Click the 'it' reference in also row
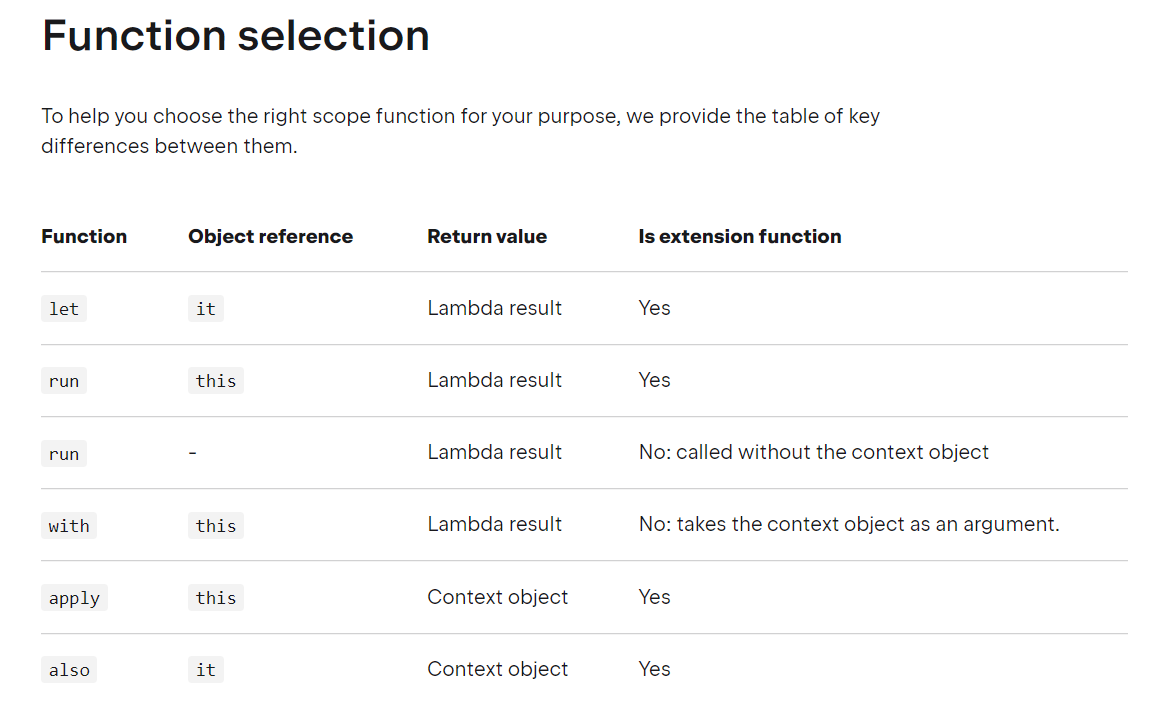 [206, 670]
